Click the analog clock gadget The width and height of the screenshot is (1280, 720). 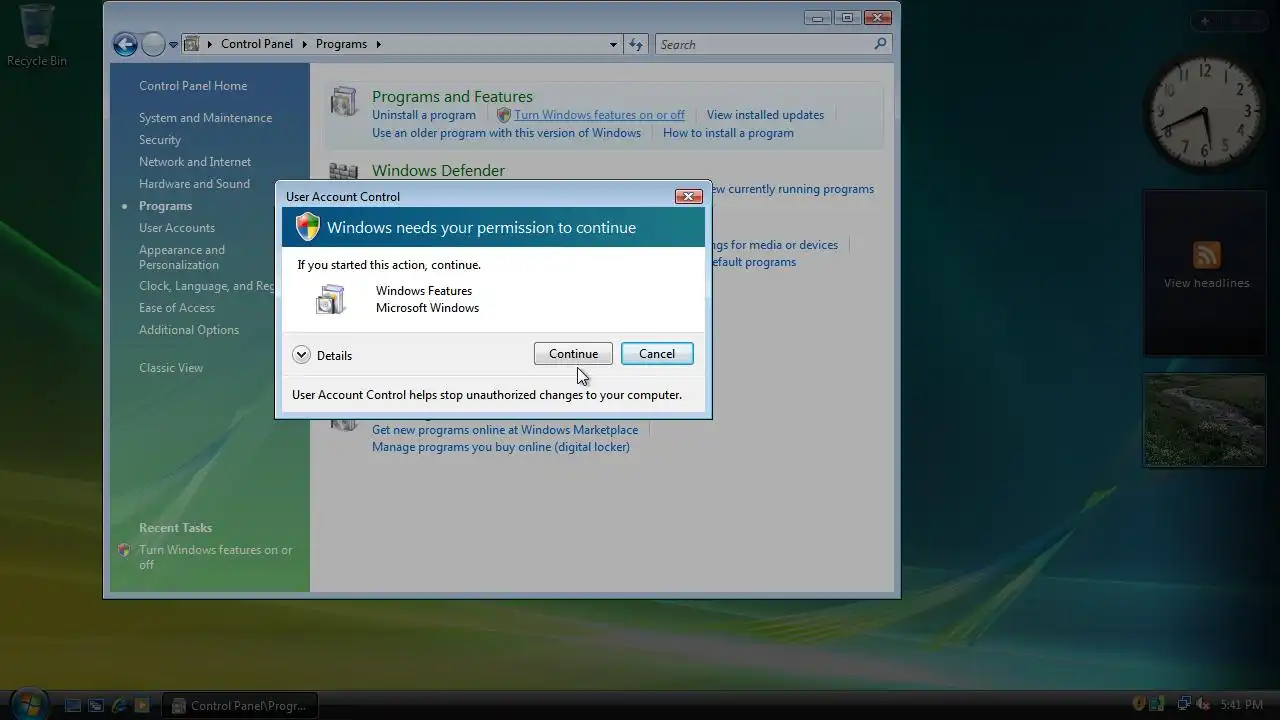(x=1205, y=112)
